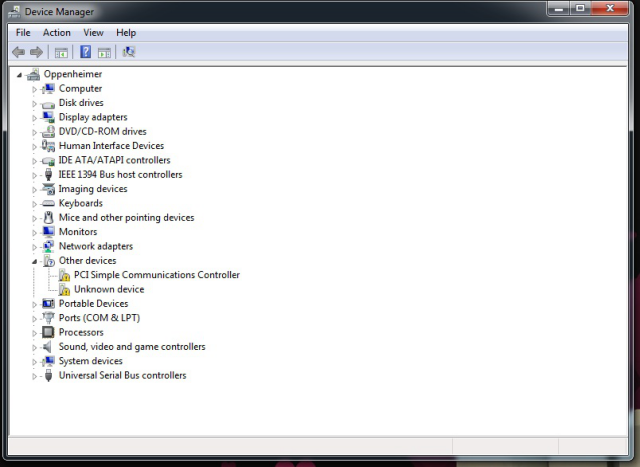Click the Human Interface Devices icon
640x467 pixels.
pos(48,146)
